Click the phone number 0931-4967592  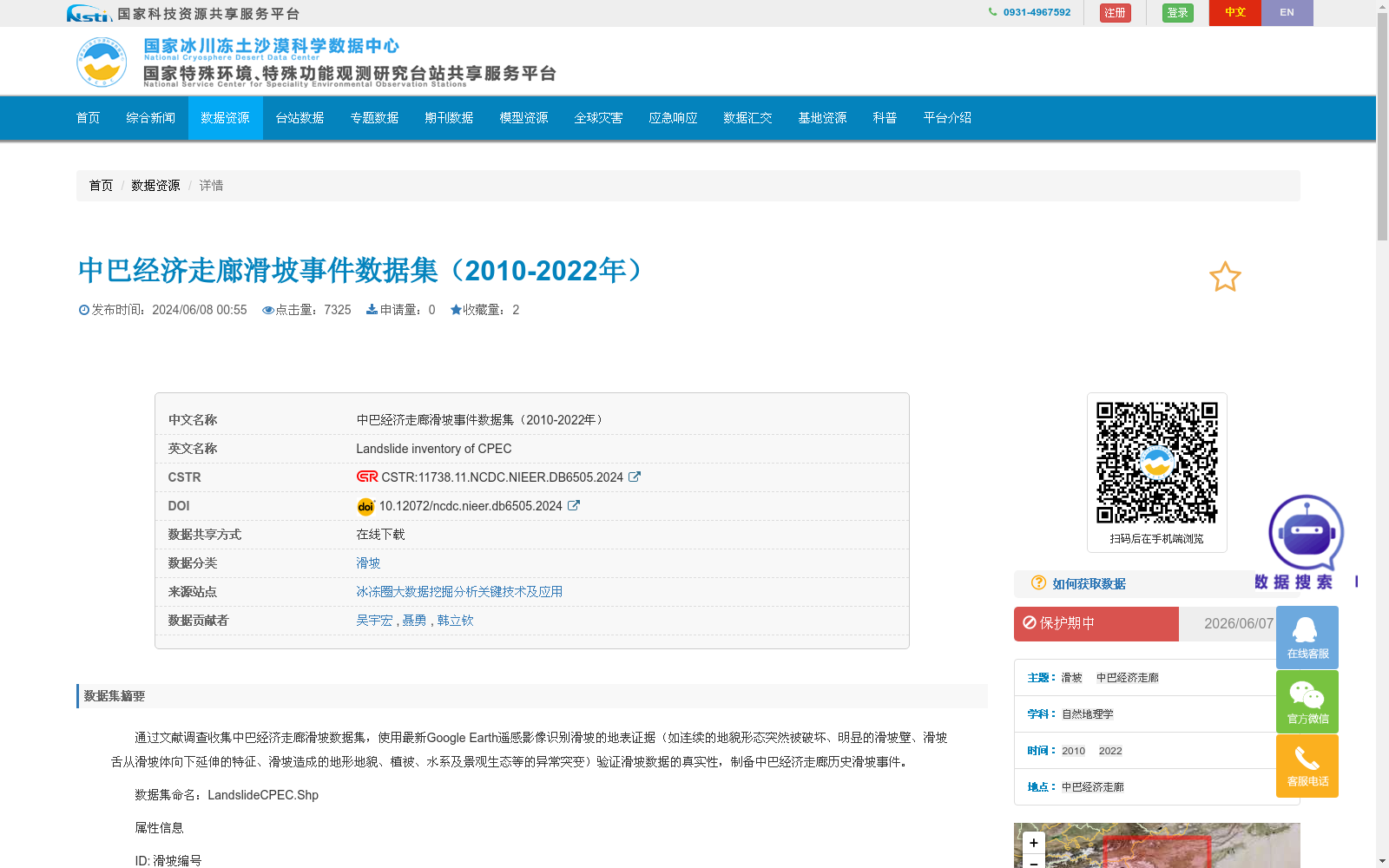[1037, 12]
